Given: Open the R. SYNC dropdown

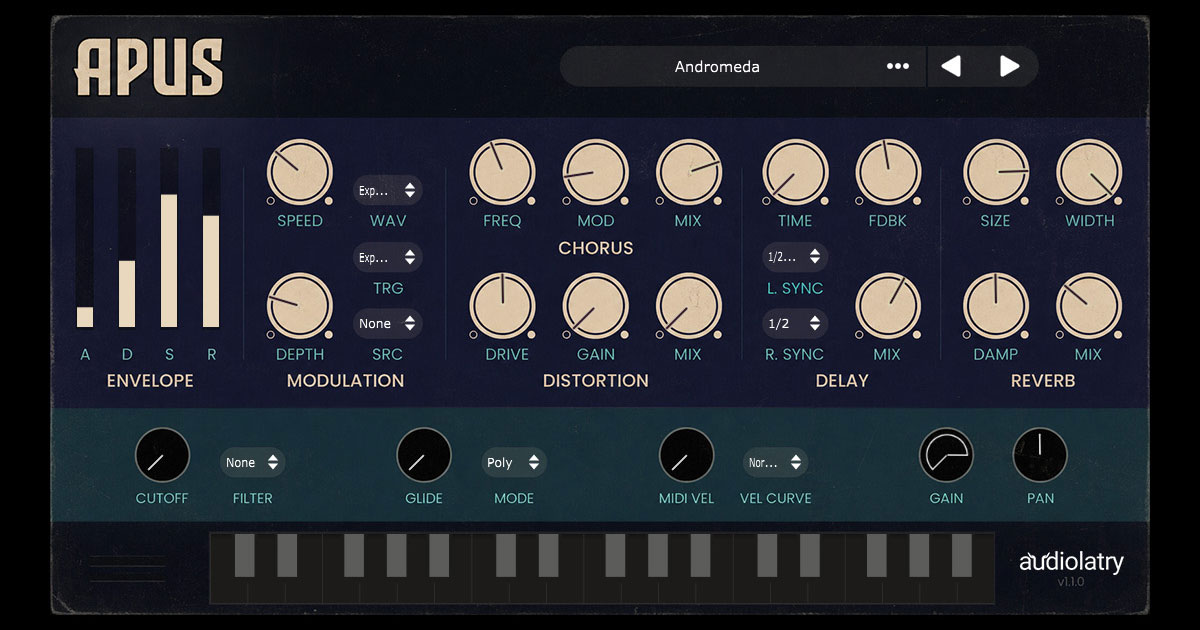Looking at the screenshot, I should click(x=795, y=324).
